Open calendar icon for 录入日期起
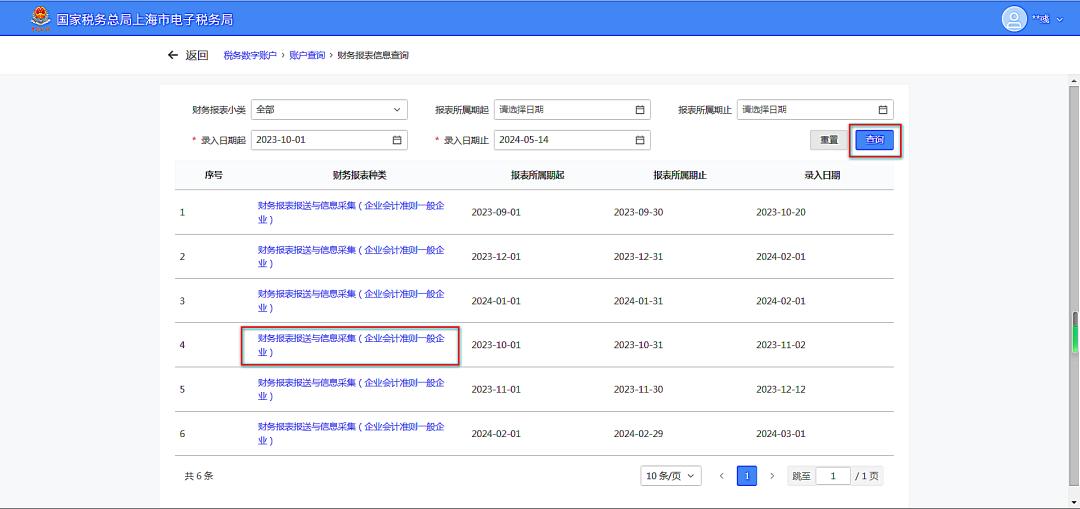 coord(397,140)
